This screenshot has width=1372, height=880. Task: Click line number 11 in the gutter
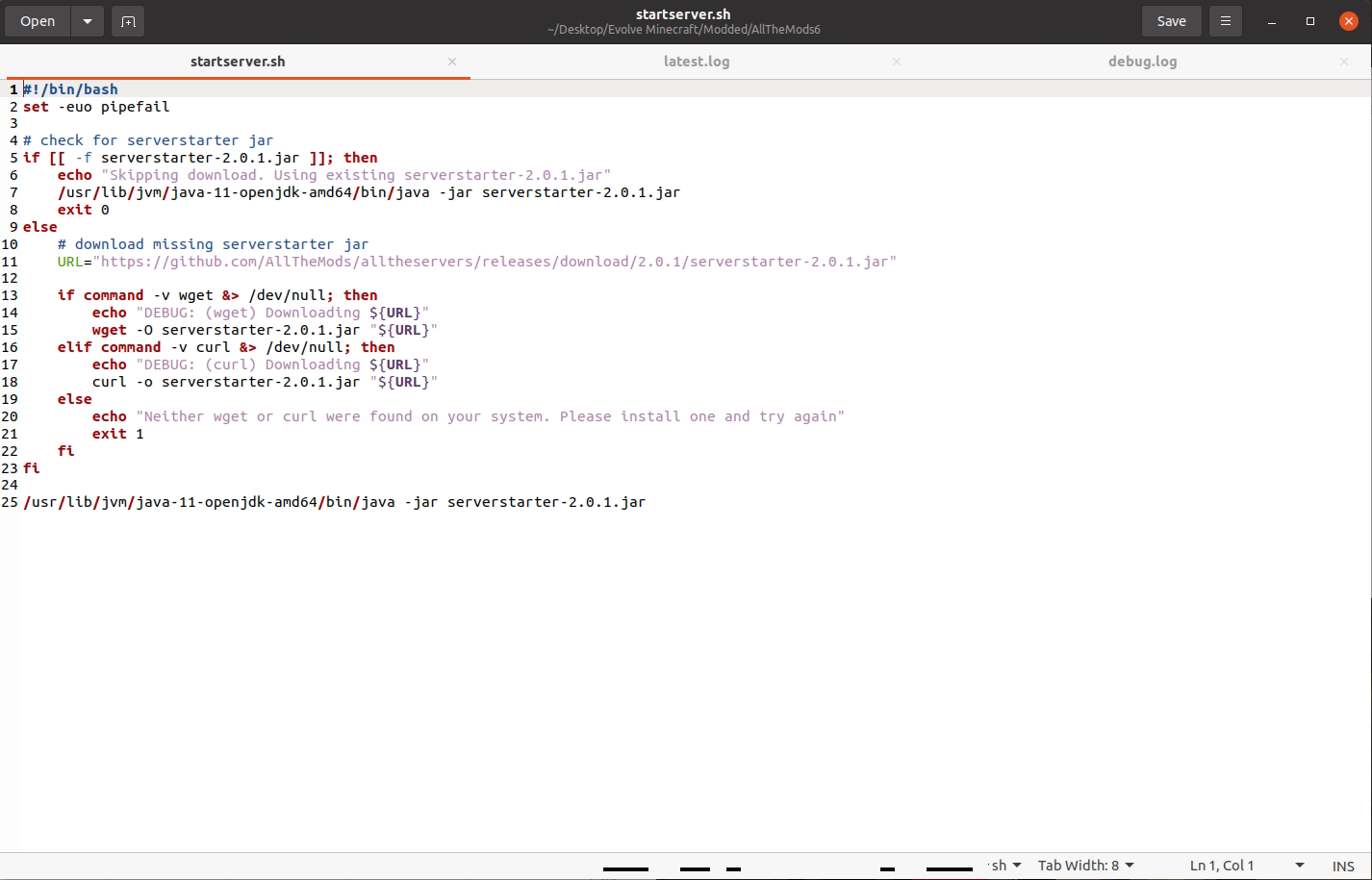point(9,262)
